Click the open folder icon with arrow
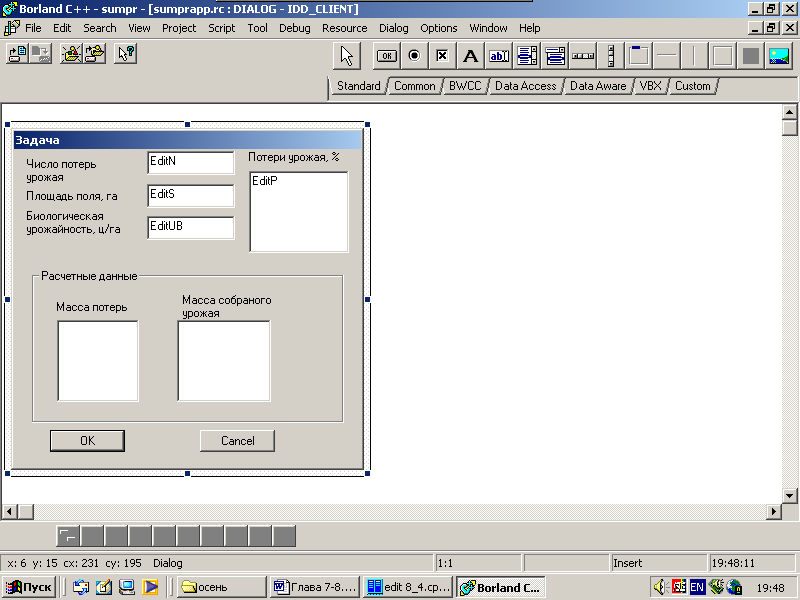The image size is (800, 600). click(x=94, y=54)
